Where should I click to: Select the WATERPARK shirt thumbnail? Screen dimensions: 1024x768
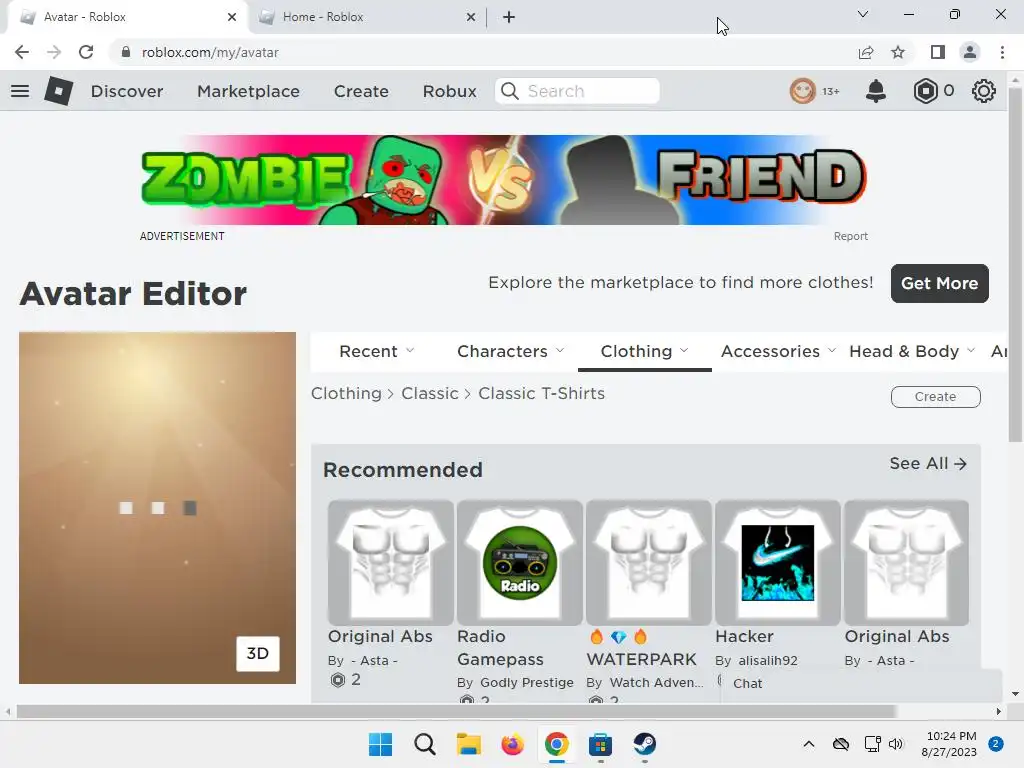pyautogui.click(x=648, y=563)
